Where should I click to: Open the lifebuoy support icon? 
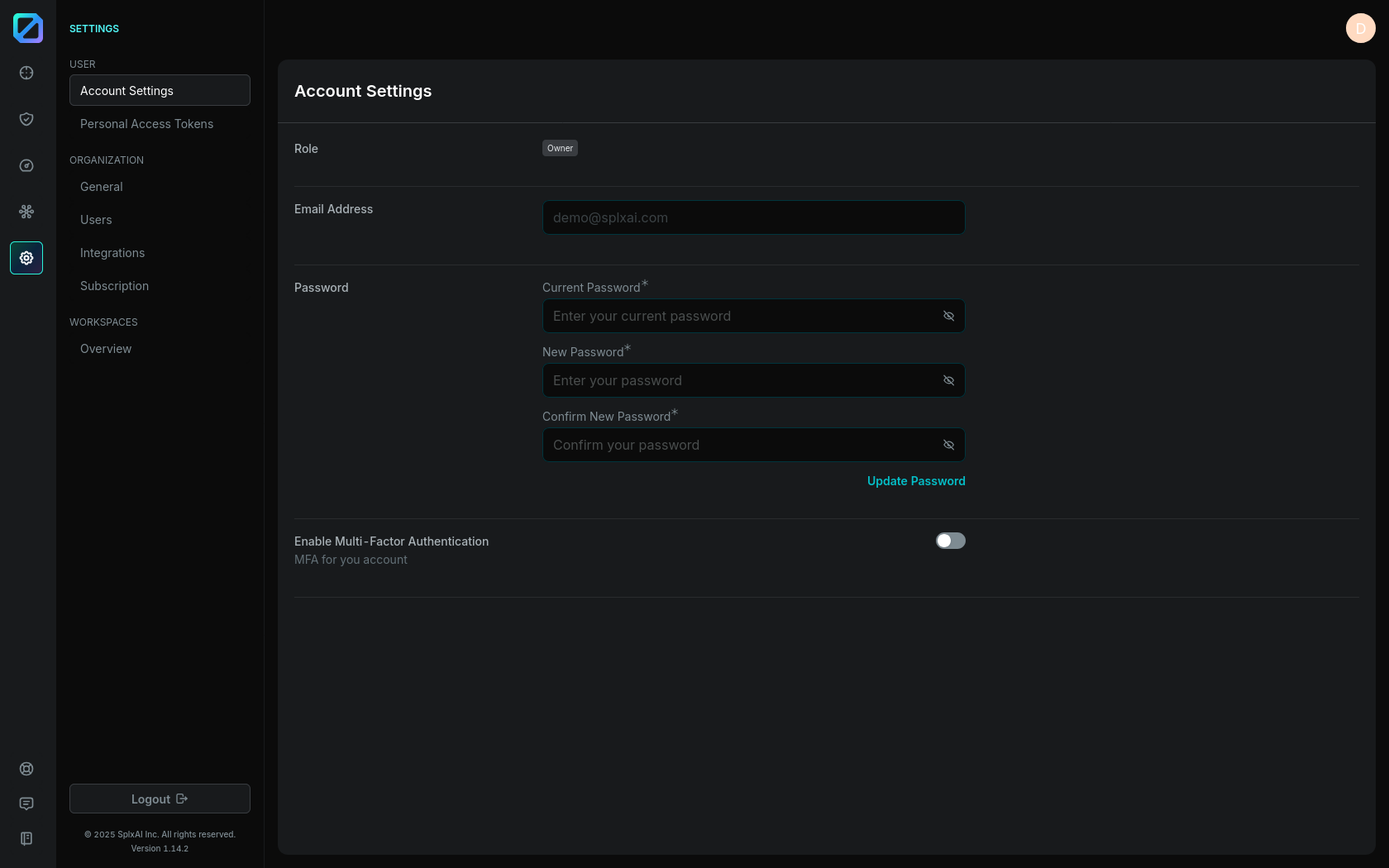(x=26, y=769)
